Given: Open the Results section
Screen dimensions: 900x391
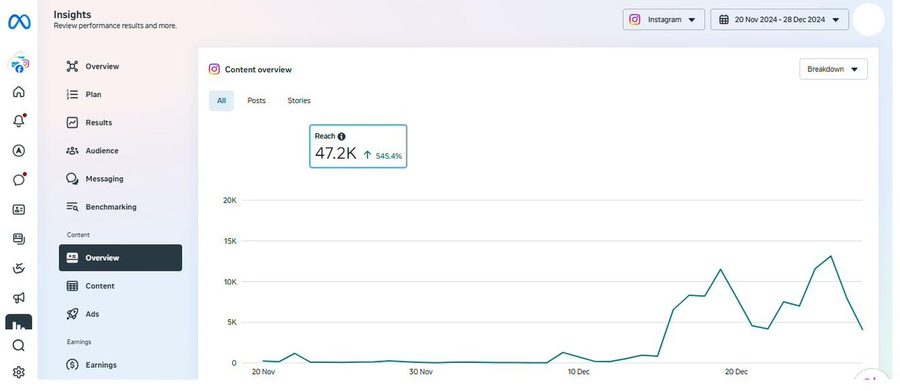Looking at the screenshot, I should point(121,122).
